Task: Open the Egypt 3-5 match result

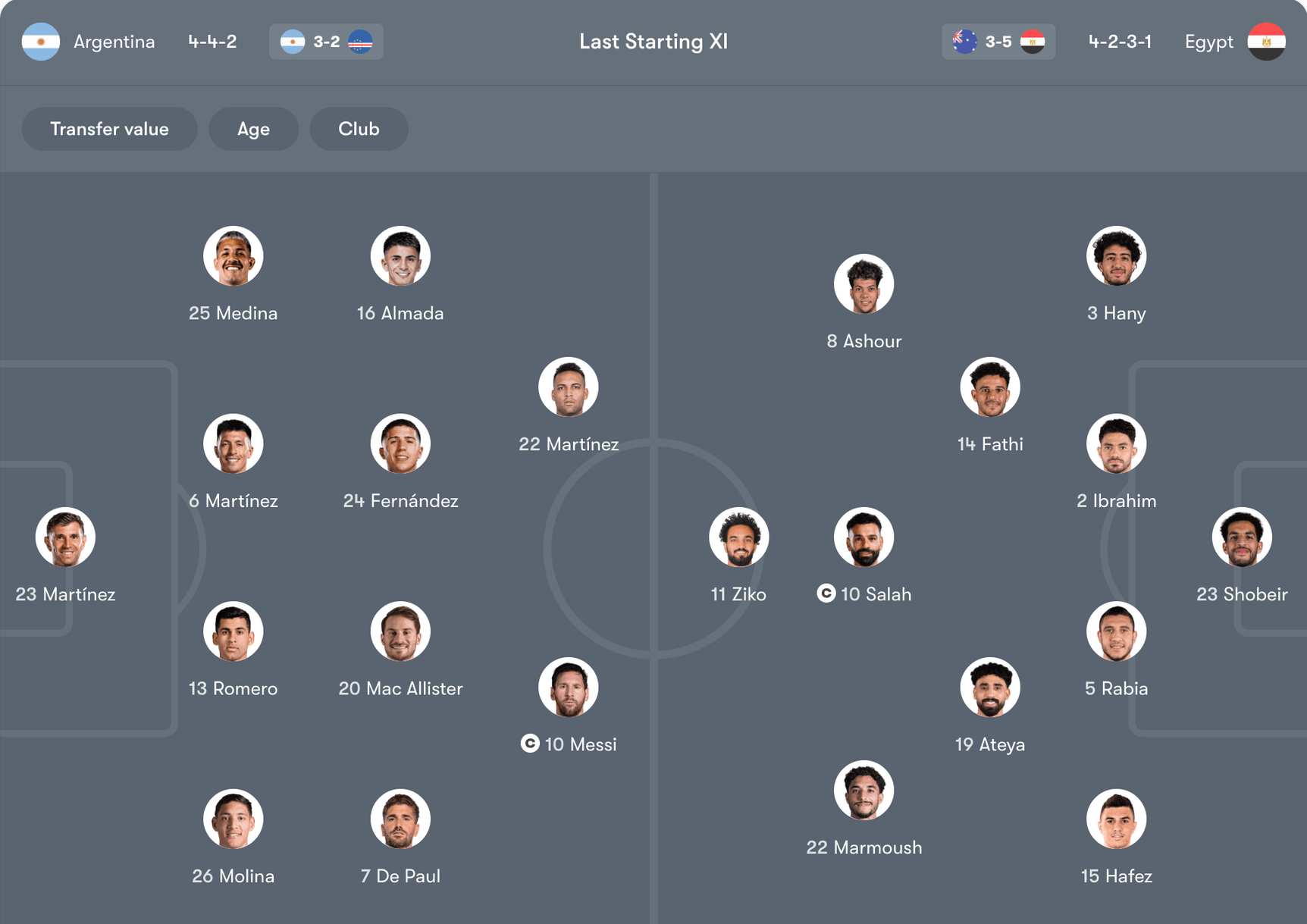Action: [998, 42]
